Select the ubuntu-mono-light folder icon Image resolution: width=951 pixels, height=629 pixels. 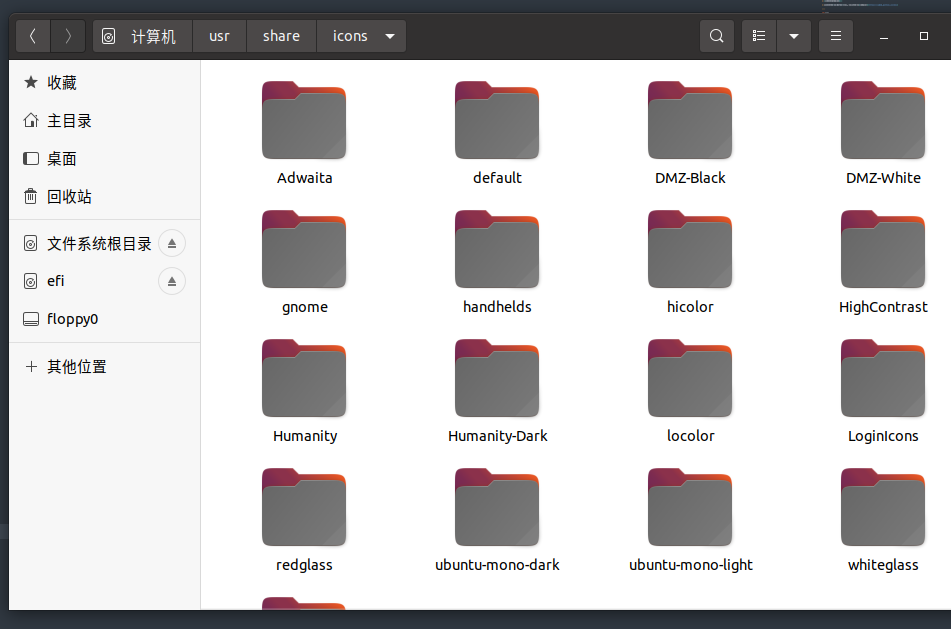click(x=690, y=508)
